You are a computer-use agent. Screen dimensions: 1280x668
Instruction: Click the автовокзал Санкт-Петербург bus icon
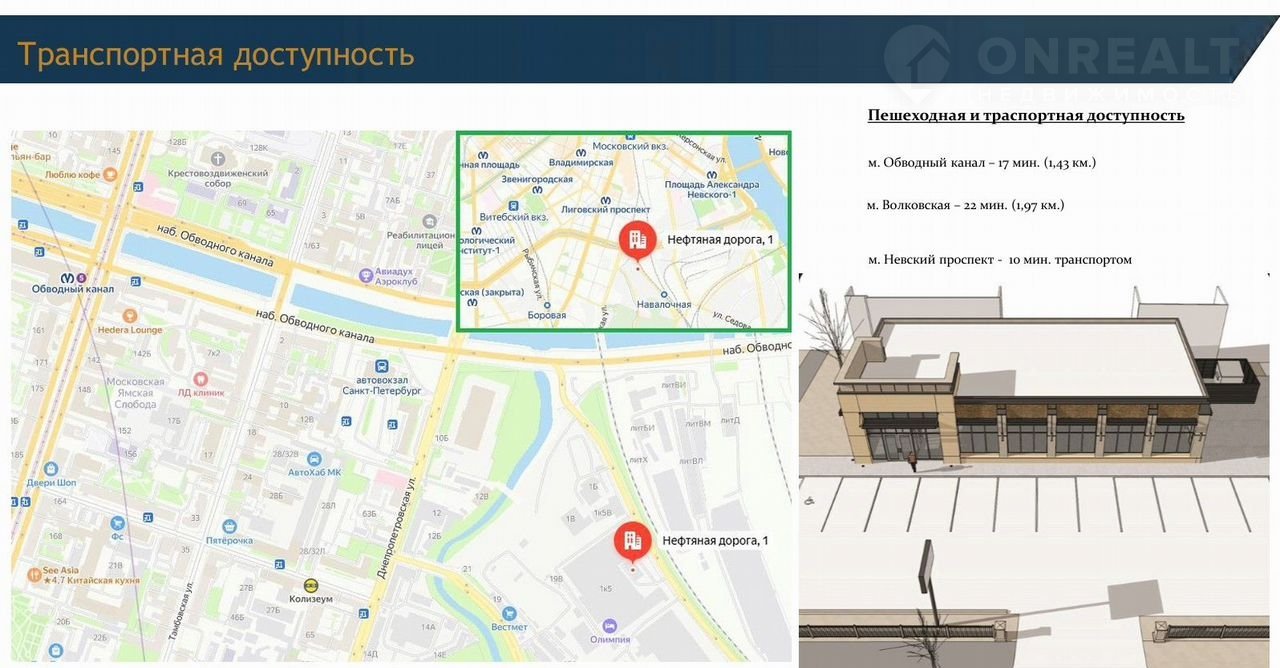tap(381, 366)
